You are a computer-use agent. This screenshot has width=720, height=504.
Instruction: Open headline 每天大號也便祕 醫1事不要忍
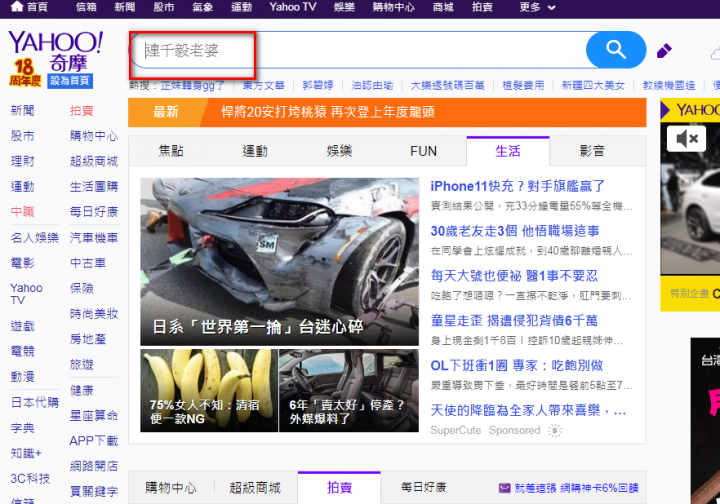(x=514, y=275)
